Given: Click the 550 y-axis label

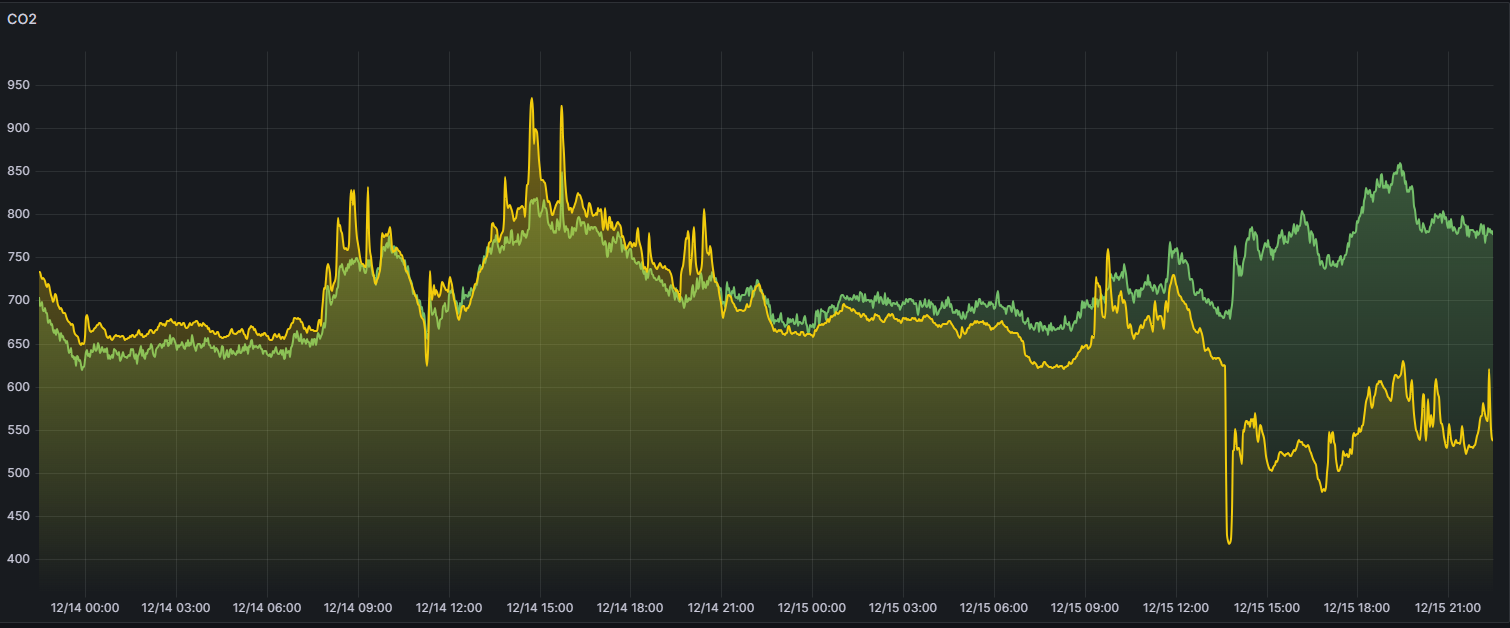Looking at the screenshot, I should click(19, 431).
